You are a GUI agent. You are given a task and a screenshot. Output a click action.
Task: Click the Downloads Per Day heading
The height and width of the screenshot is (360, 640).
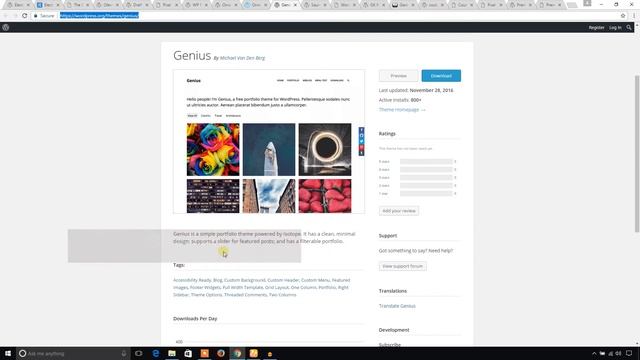click(195, 318)
